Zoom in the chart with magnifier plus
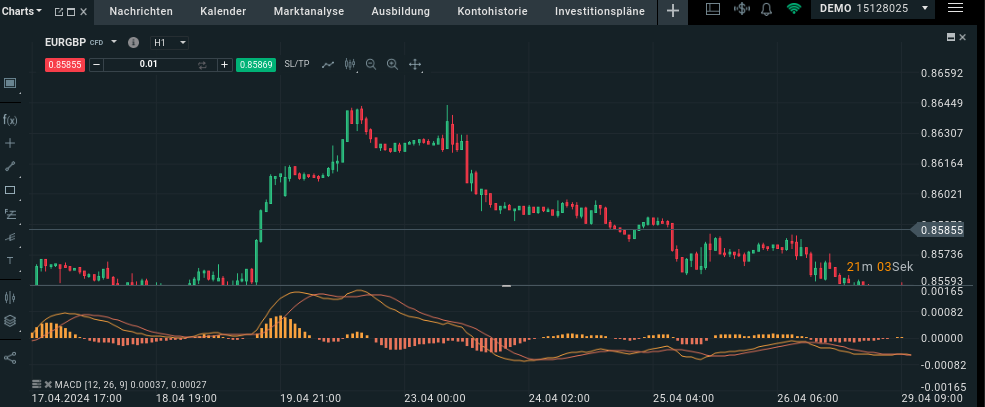This screenshot has height=407, width=985. click(393, 64)
